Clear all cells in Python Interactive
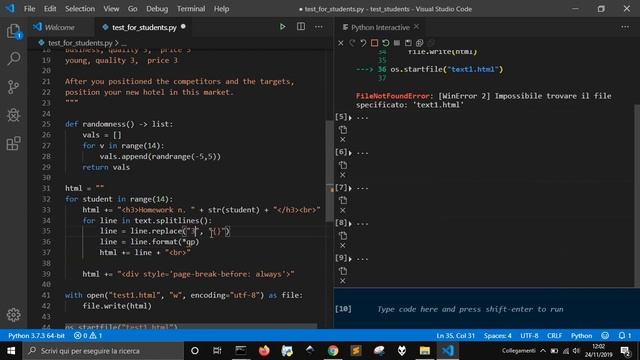 pos(340,43)
